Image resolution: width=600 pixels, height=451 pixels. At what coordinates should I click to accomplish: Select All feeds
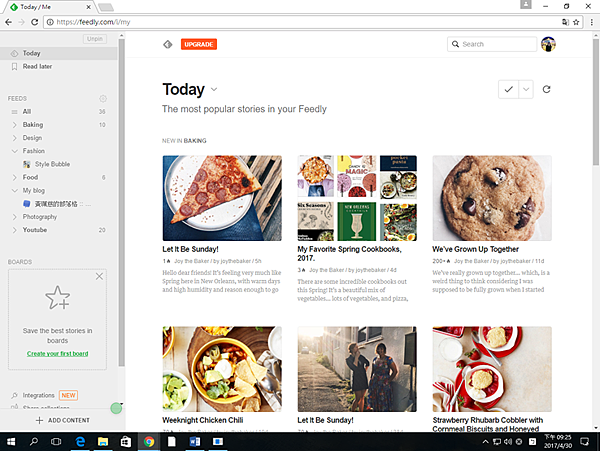tap(59, 112)
